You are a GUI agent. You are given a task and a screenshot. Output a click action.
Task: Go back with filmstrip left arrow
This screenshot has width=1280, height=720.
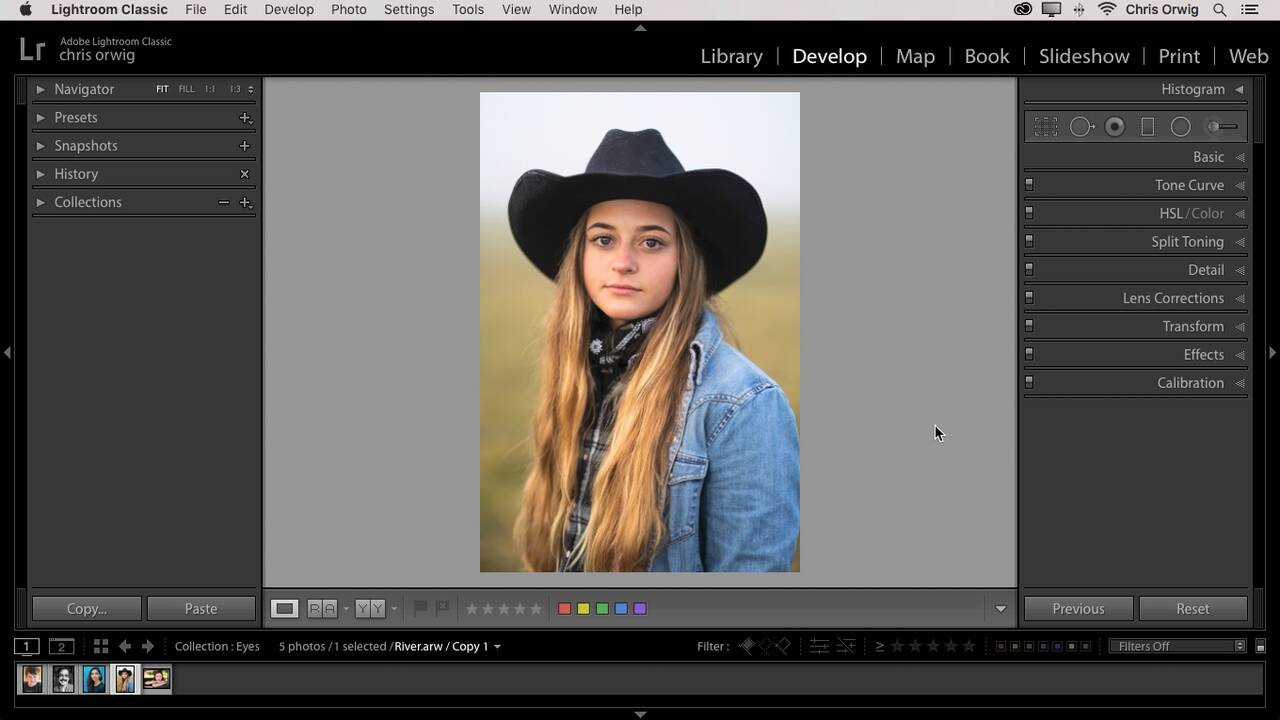(x=125, y=647)
